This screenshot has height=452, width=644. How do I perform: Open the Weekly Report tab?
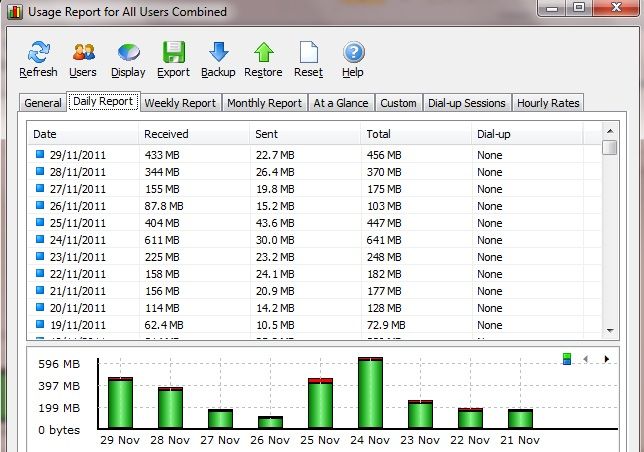[179, 103]
